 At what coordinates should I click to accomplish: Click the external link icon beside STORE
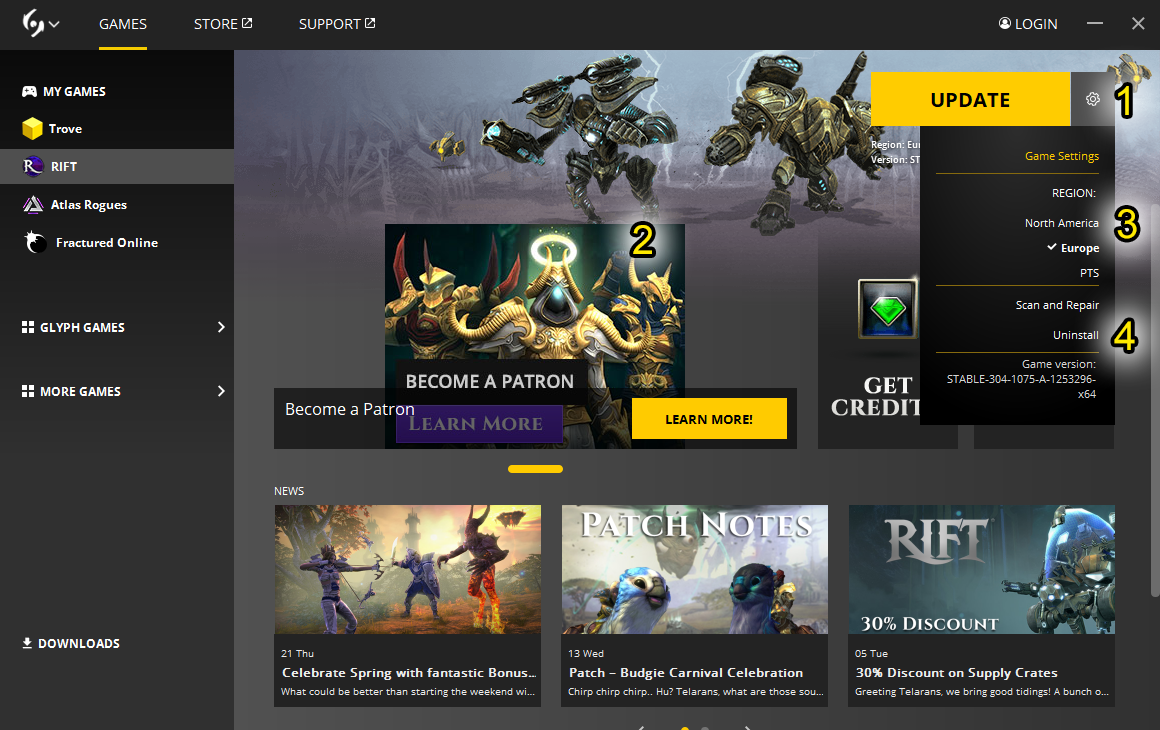pyautogui.click(x=247, y=23)
